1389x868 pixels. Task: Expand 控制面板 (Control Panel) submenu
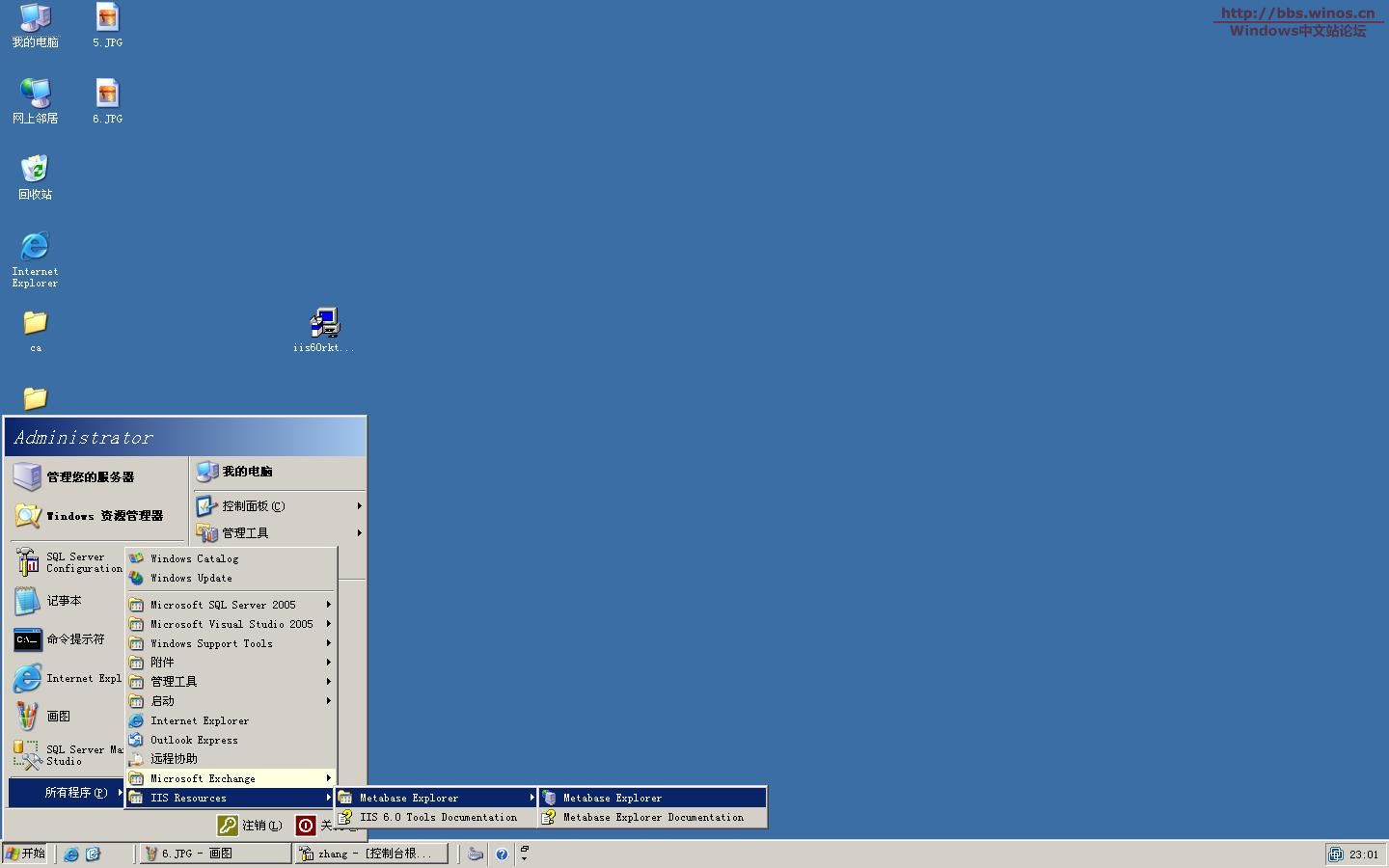coord(278,505)
